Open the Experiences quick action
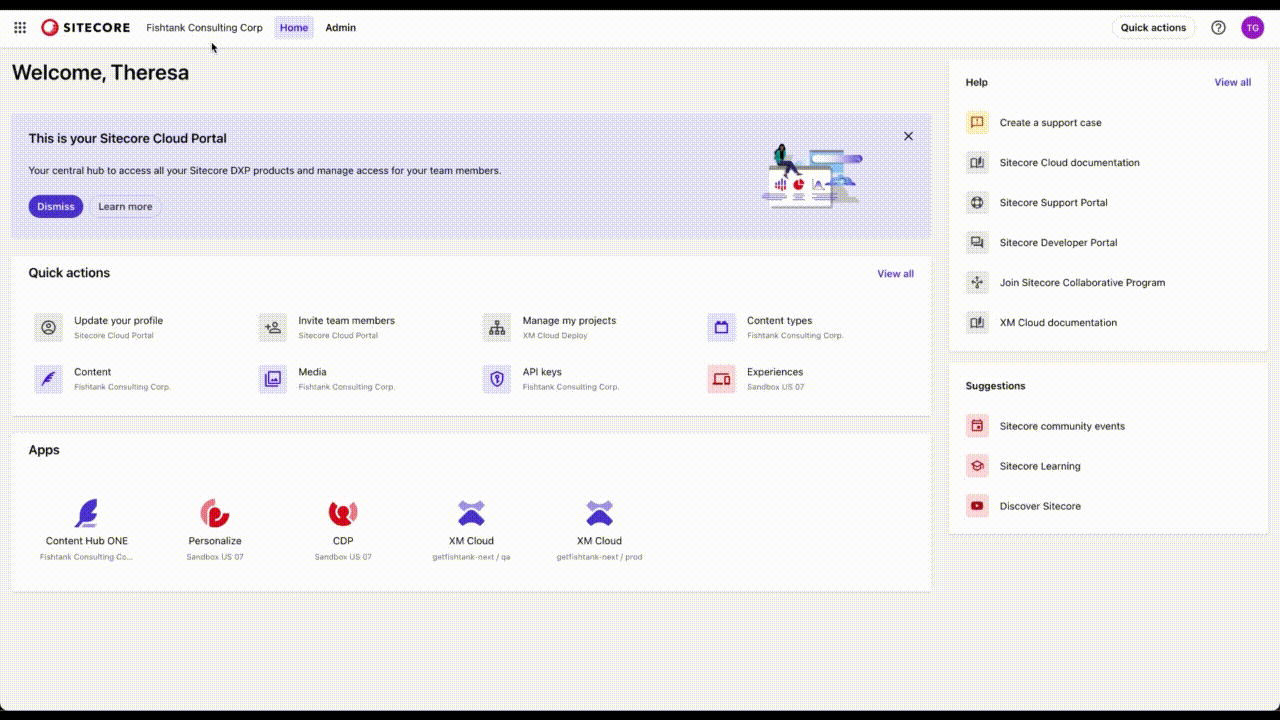 coord(720,378)
